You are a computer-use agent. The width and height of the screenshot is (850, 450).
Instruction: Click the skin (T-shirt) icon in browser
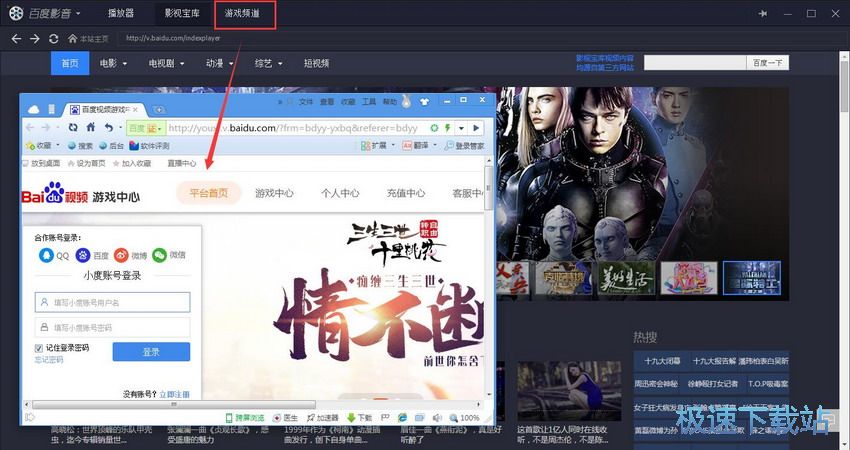423,101
